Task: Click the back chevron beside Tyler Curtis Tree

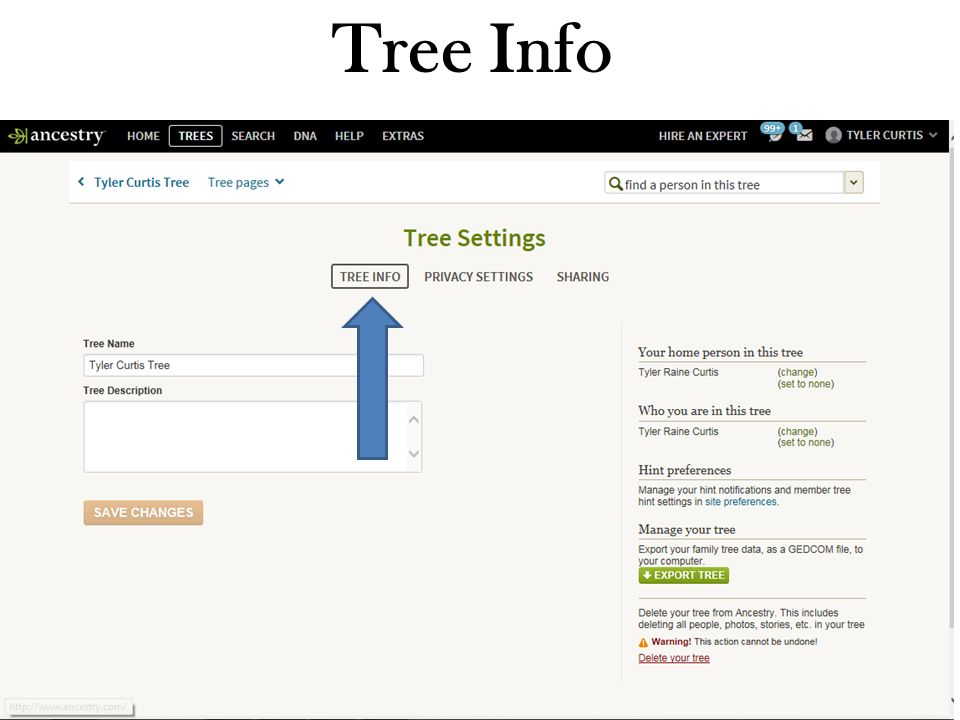Action: (81, 182)
